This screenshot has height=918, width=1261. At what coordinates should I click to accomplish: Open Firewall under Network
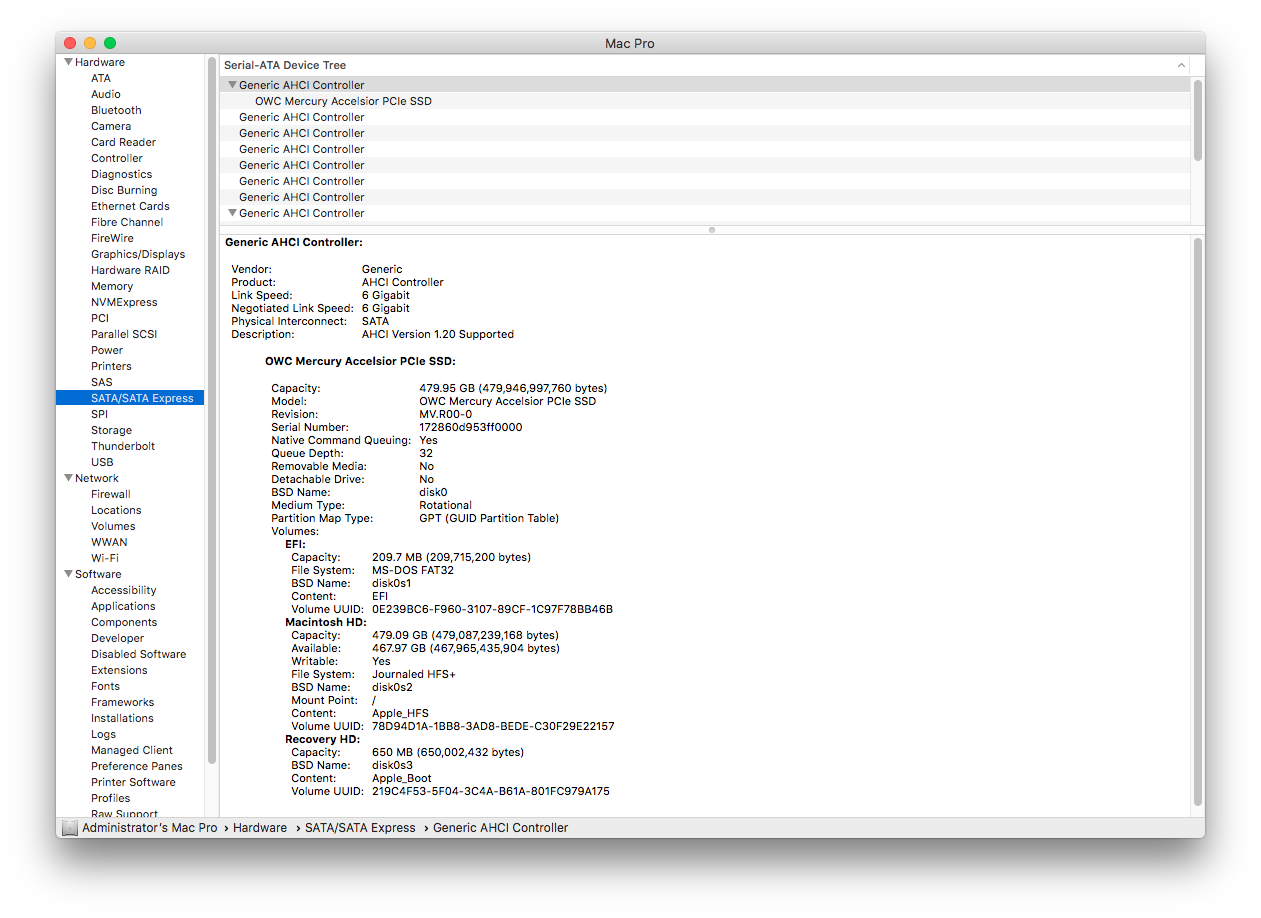point(111,494)
